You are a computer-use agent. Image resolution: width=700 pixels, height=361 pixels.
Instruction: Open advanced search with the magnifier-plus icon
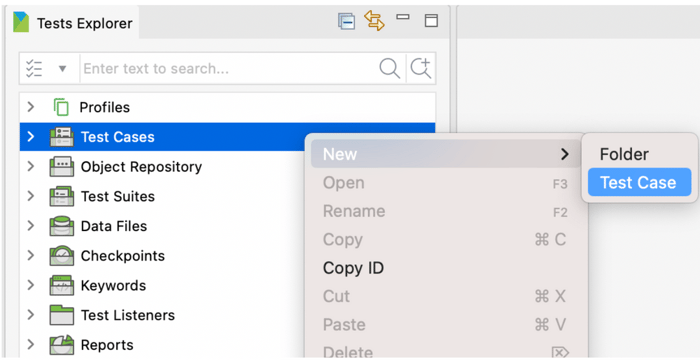421,68
